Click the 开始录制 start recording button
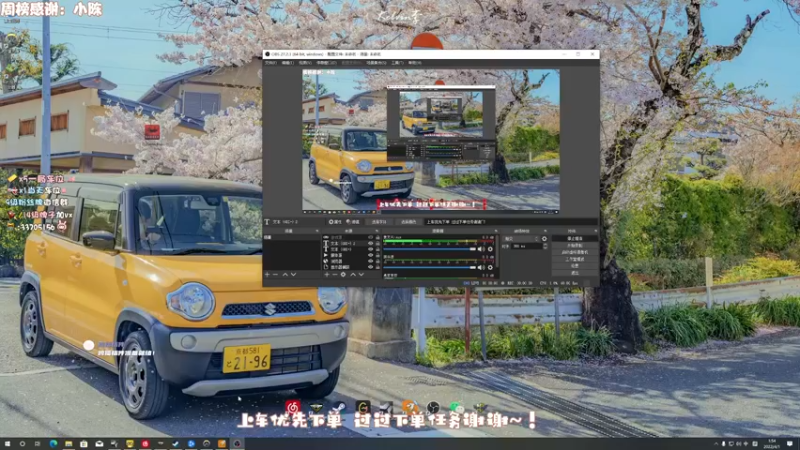This screenshot has height=450, width=800. [575, 245]
